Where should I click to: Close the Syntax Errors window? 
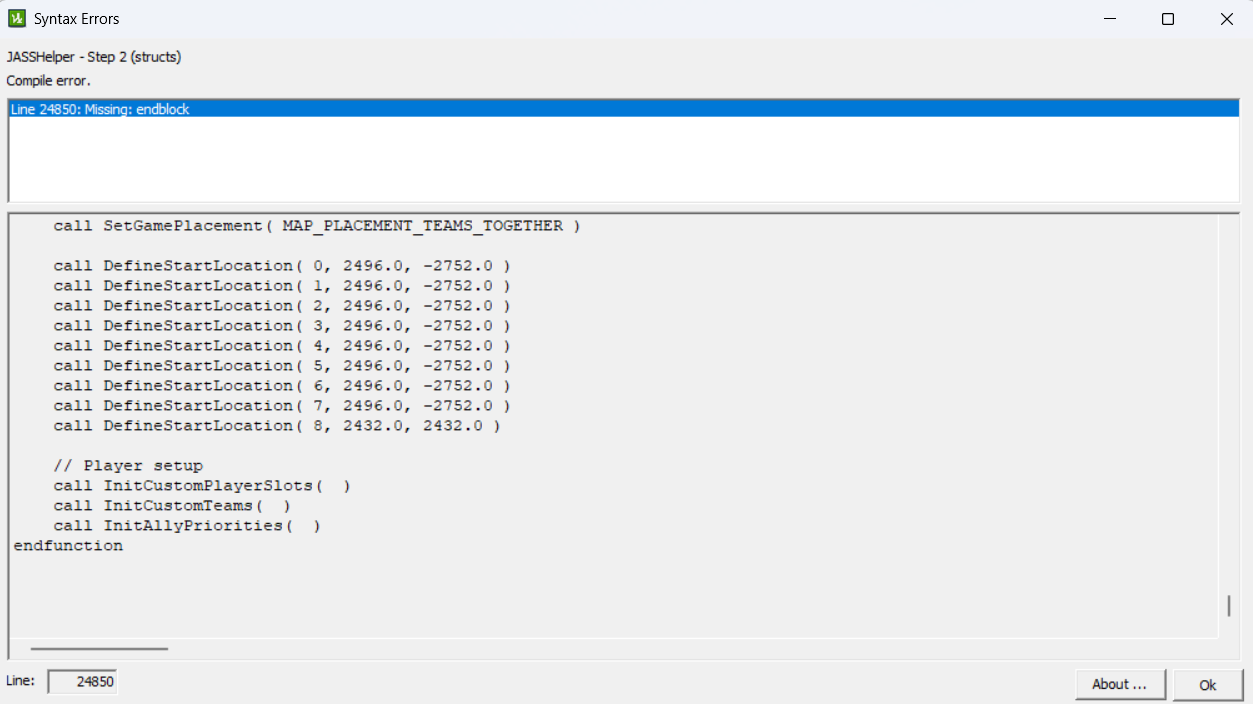click(1226, 19)
